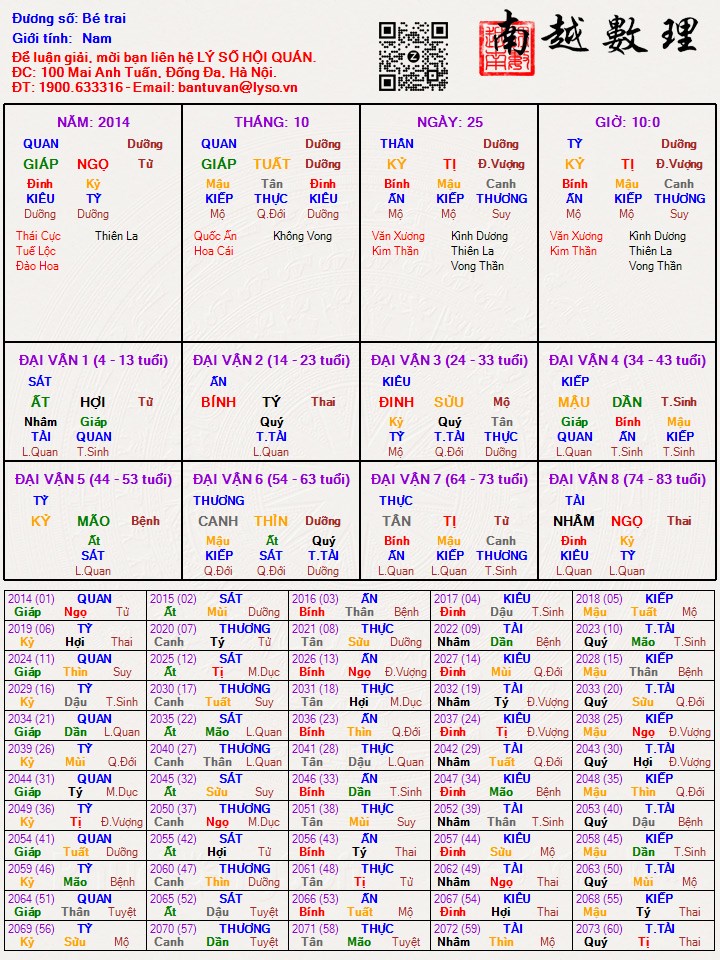
Task: Click 'THÌN' branch in Đại Vận 6
Action: click(x=271, y=521)
